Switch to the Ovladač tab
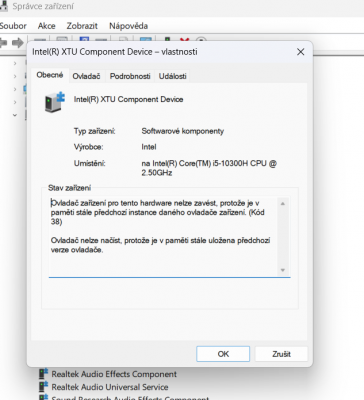This screenshot has width=364, height=400. pos(86,76)
